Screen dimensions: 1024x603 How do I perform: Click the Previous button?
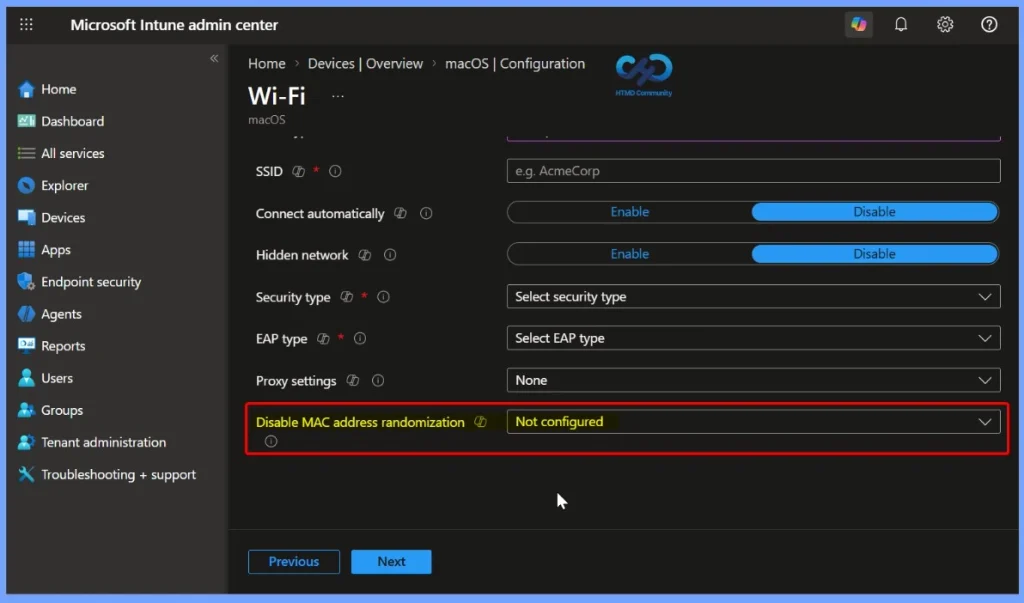tap(294, 562)
